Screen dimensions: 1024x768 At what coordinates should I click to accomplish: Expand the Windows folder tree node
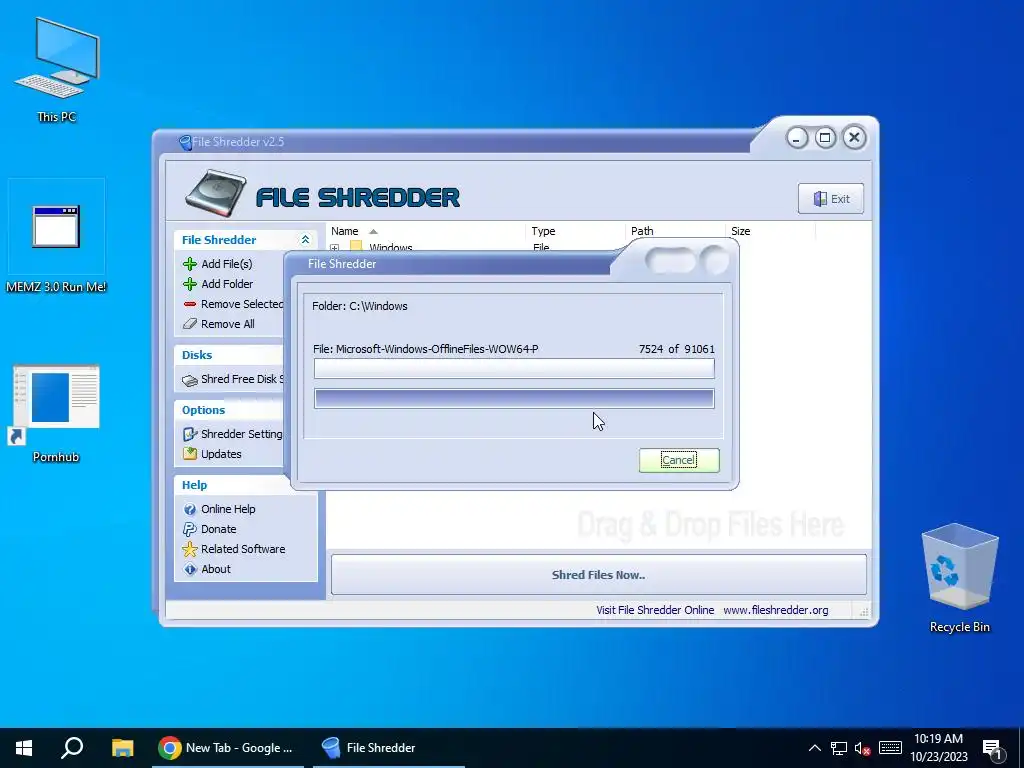[335, 248]
